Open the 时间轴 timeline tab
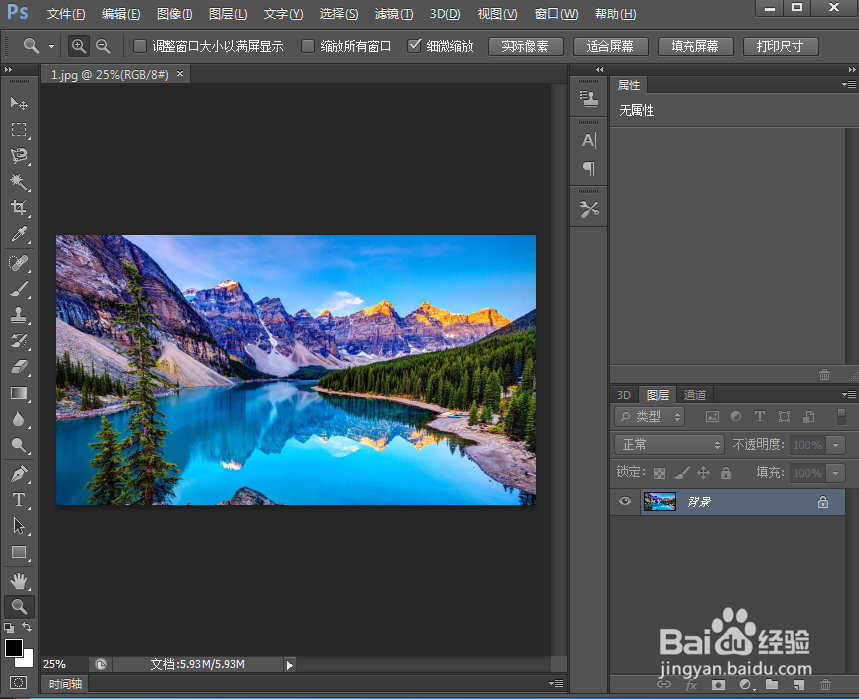Screen dimensions: 859x699 (65, 684)
